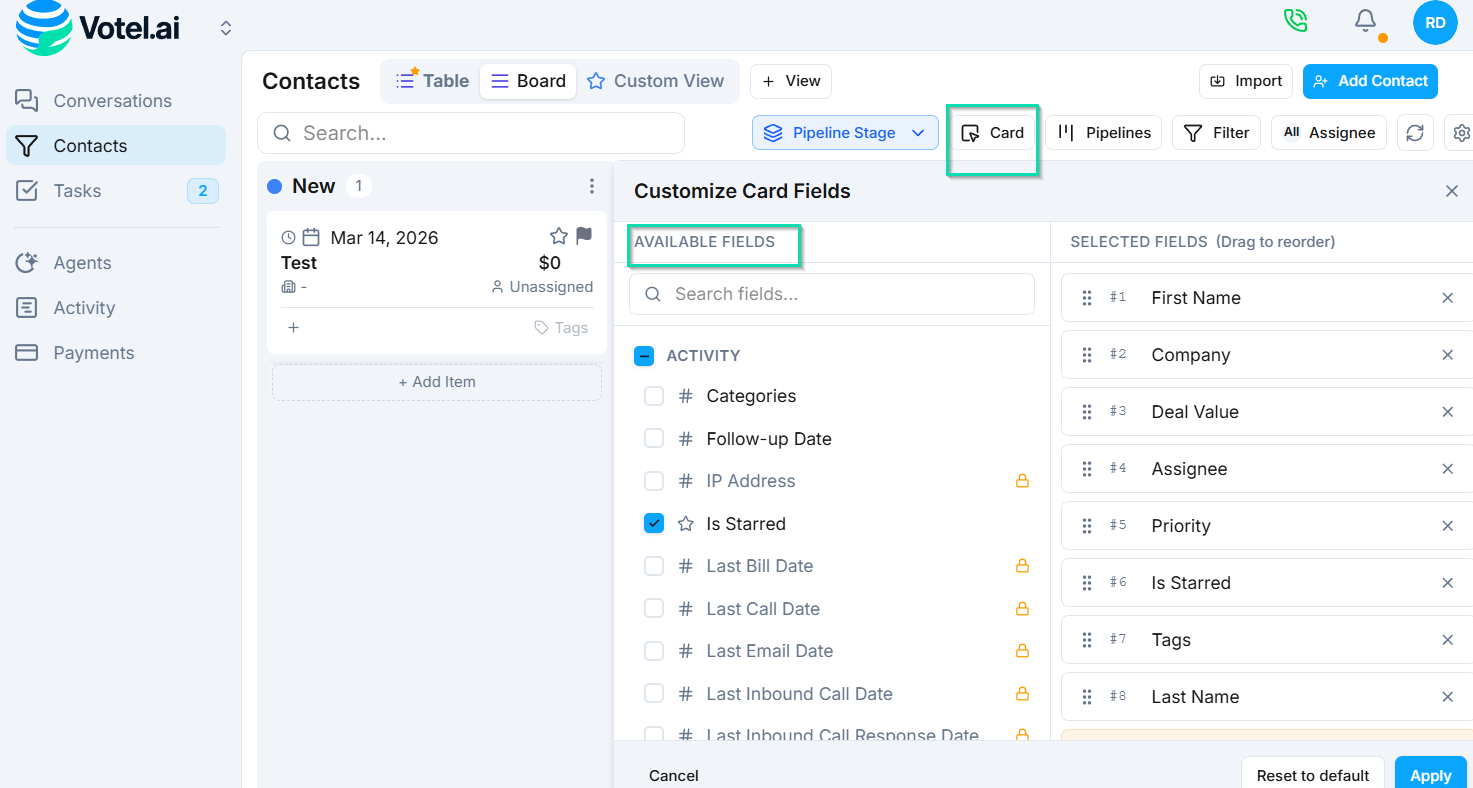Viewport: 1473px width, 788px height.
Task: Click the flag icon on the Test card
Action: click(582, 236)
